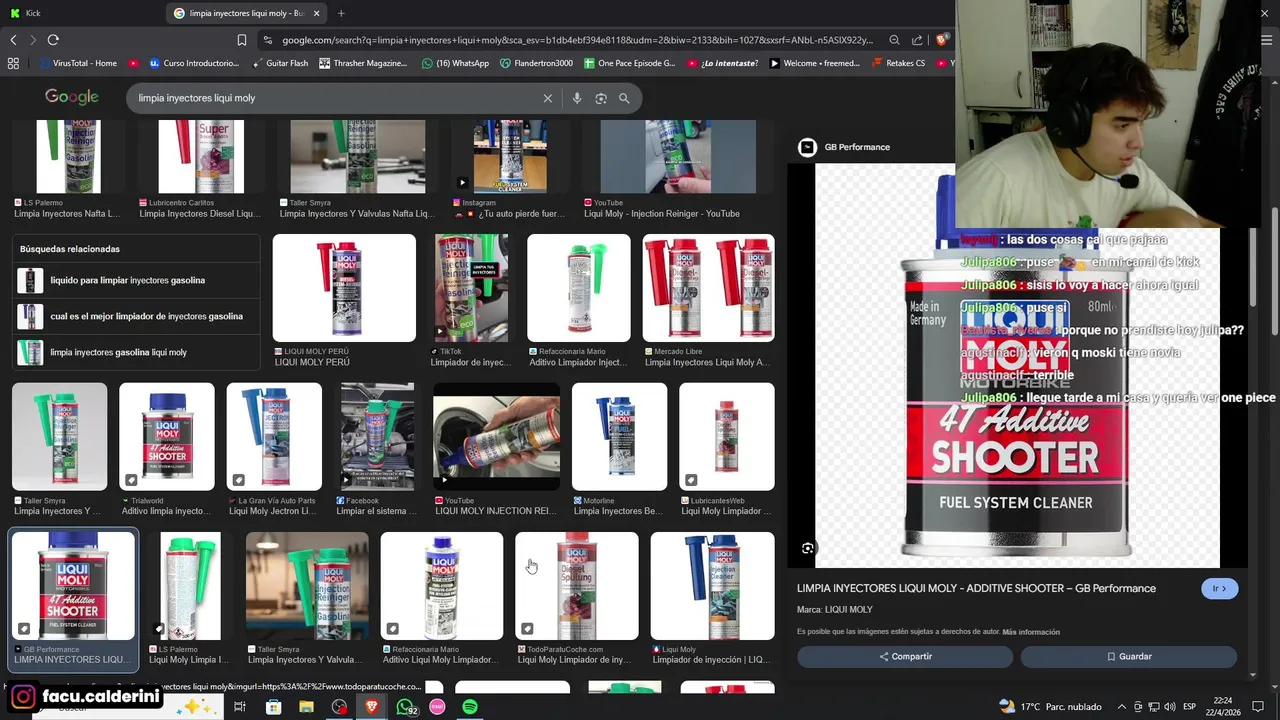Image resolution: width=1280 pixels, height=720 pixels.
Task: Open the pink round app in taskbar
Action: pos(437,707)
